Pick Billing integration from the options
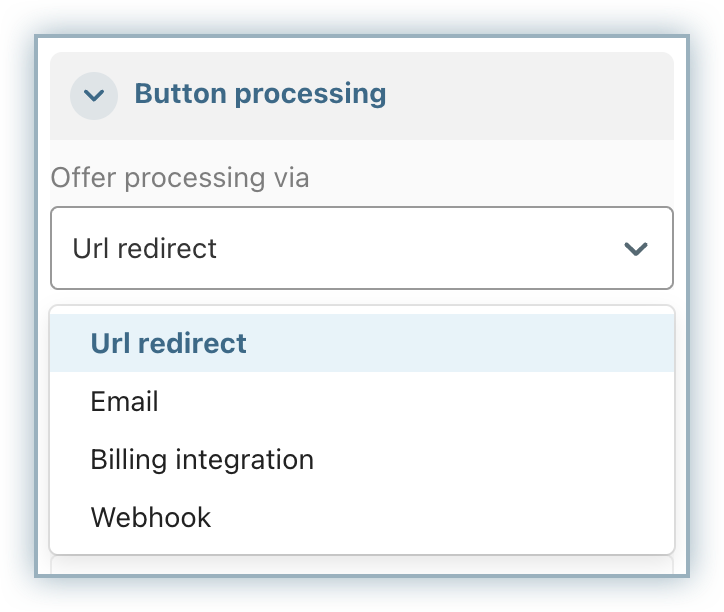The height and width of the screenshot is (612, 724). coord(202,460)
